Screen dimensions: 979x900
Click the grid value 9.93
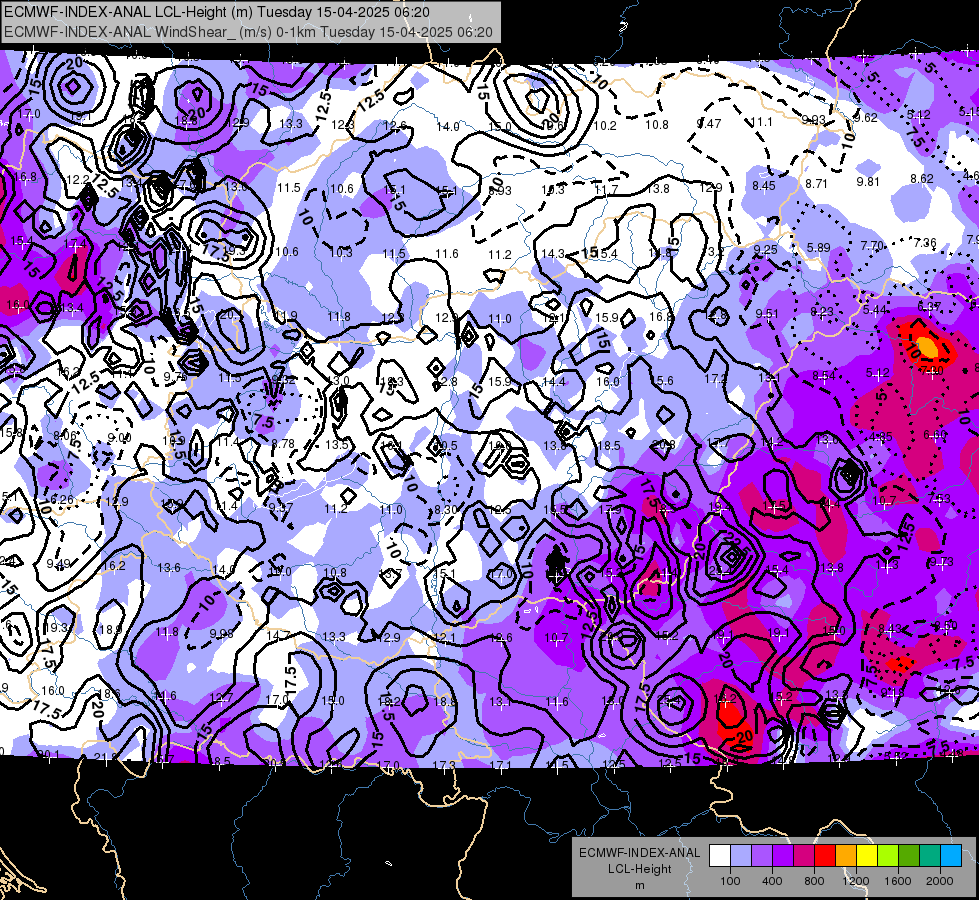point(814,120)
